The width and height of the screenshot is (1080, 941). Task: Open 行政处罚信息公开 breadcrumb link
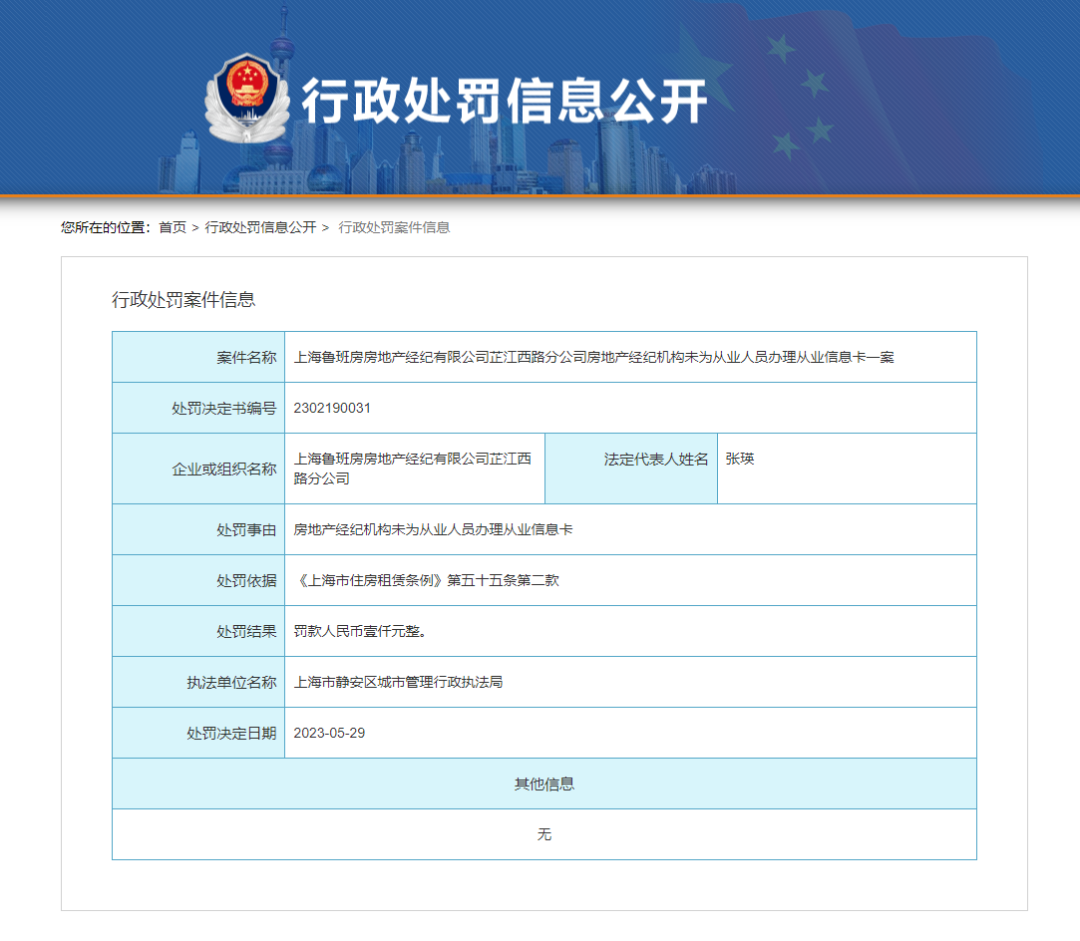[x=260, y=227]
